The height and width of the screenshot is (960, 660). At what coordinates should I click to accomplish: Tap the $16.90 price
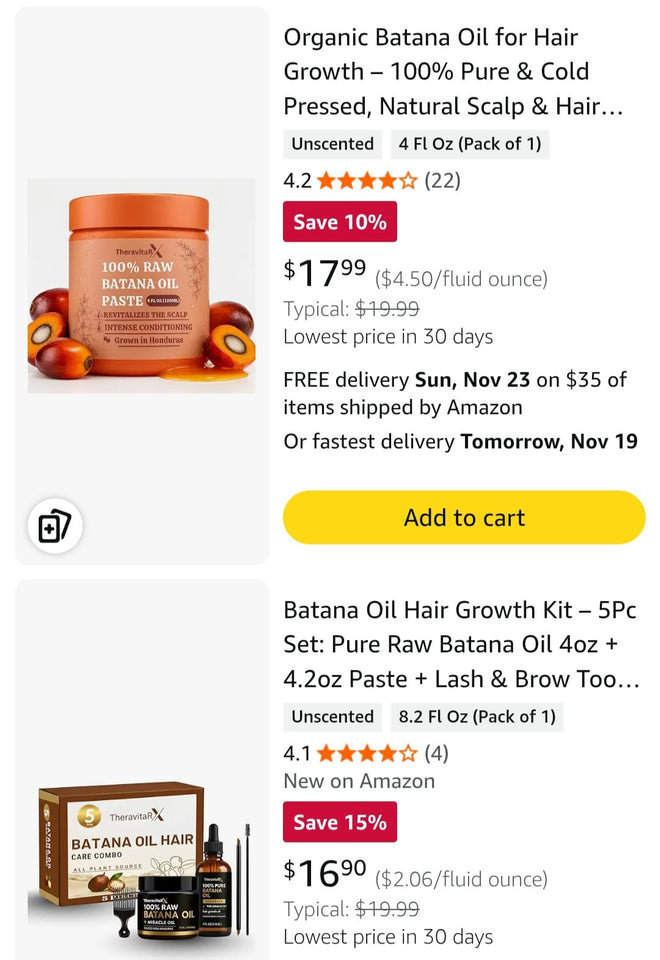click(325, 872)
